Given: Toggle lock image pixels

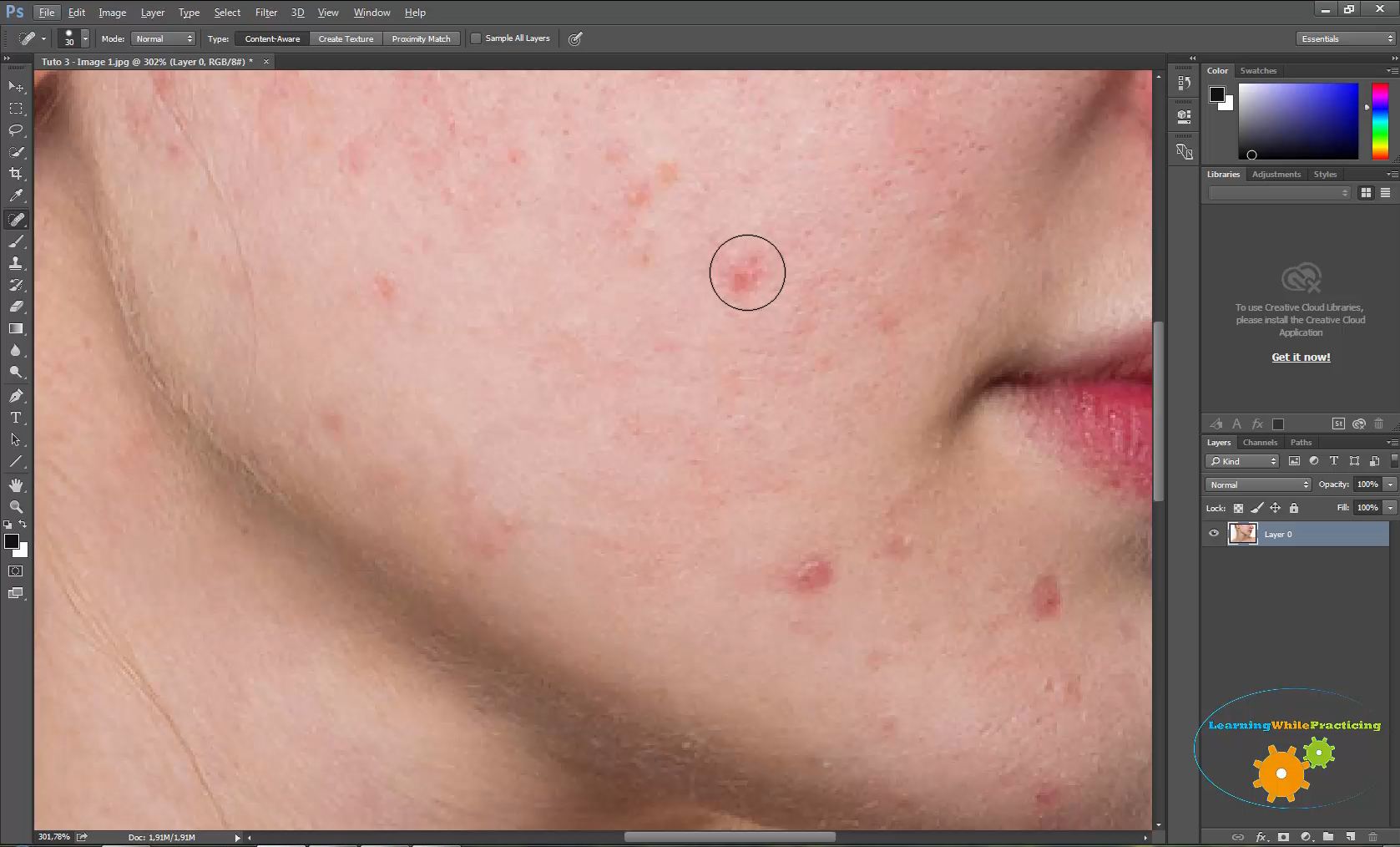Looking at the screenshot, I should 1257,508.
